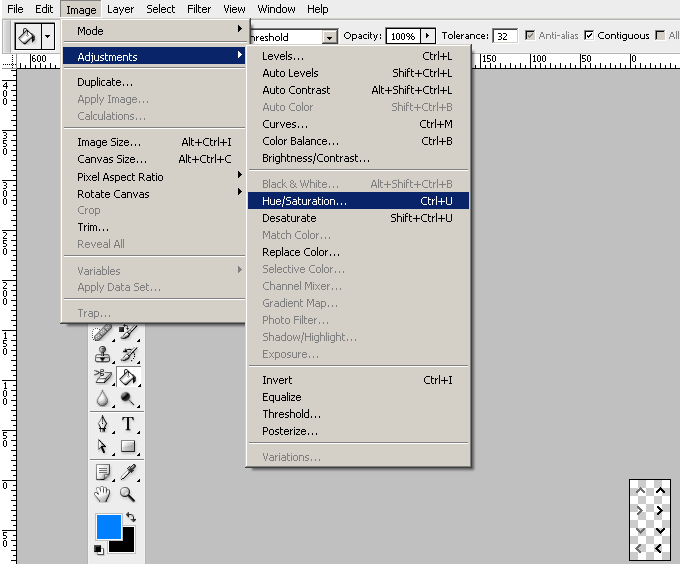This screenshot has height=564, width=680.
Task: Select the Clone Stamp tool
Action: pyautogui.click(x=103, y=355)
